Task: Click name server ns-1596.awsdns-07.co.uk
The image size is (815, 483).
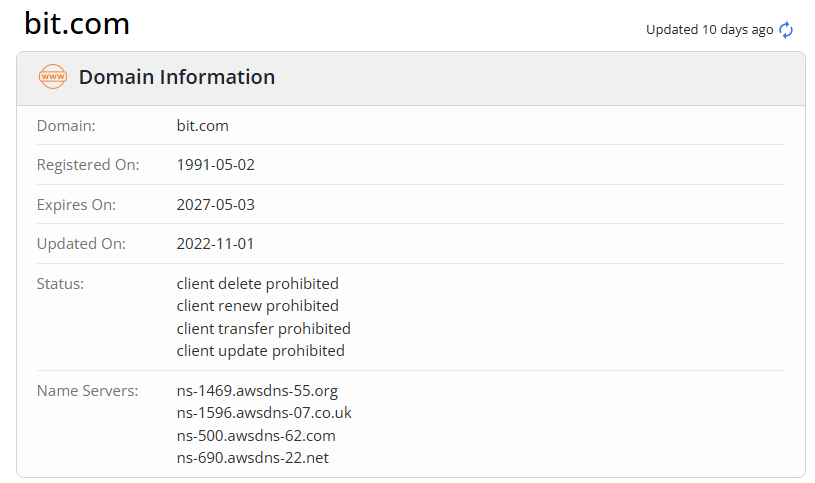Action: pyautogui.click(x=264, y=413)
